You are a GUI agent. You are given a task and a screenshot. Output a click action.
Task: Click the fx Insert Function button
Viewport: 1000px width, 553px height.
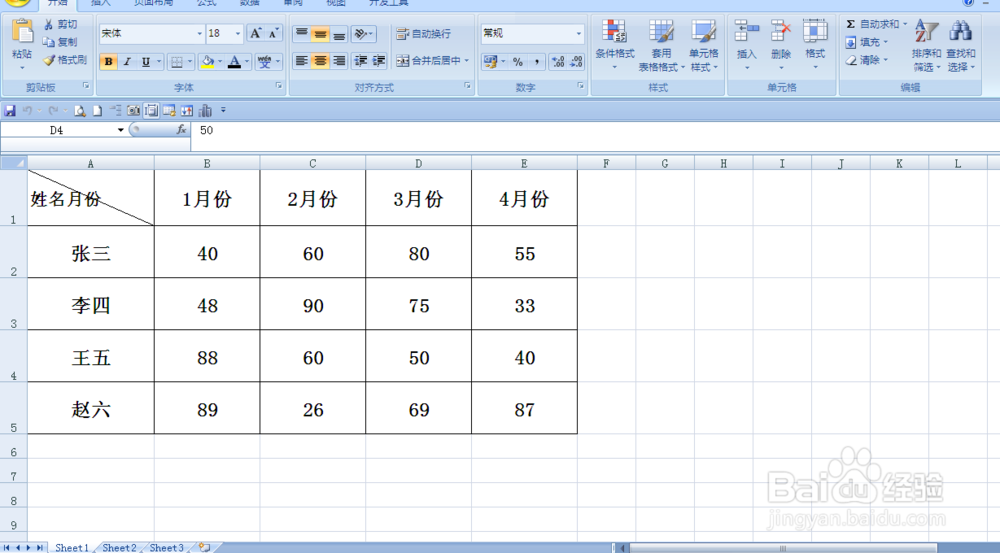pos(181,129)
